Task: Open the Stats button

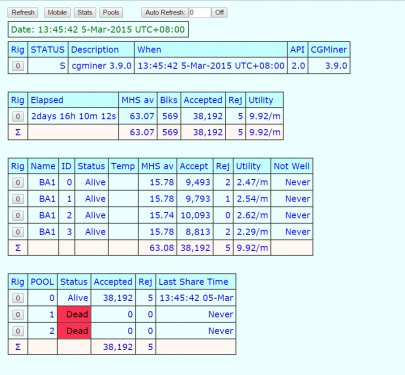Action: click(x=85, y=13)
